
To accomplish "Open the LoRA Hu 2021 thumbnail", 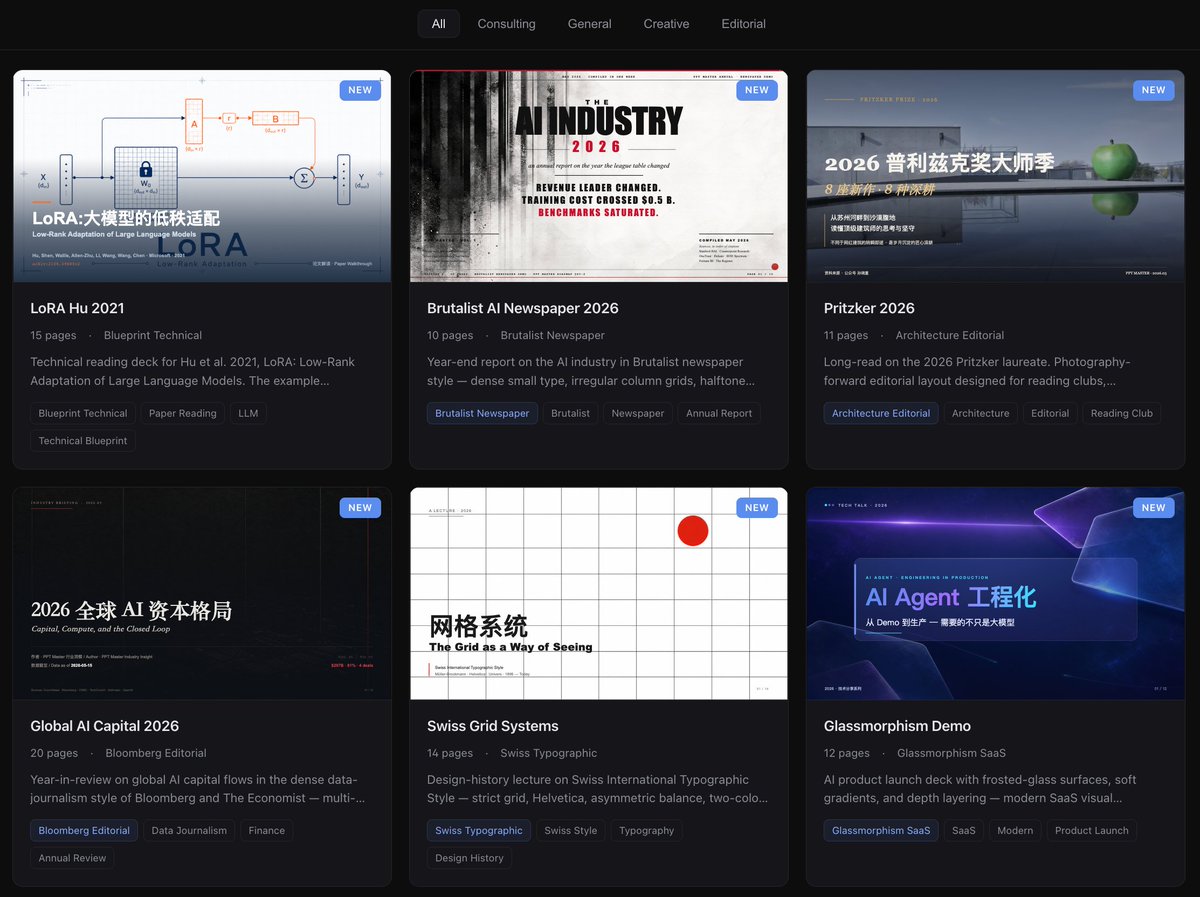I will 202,176.
